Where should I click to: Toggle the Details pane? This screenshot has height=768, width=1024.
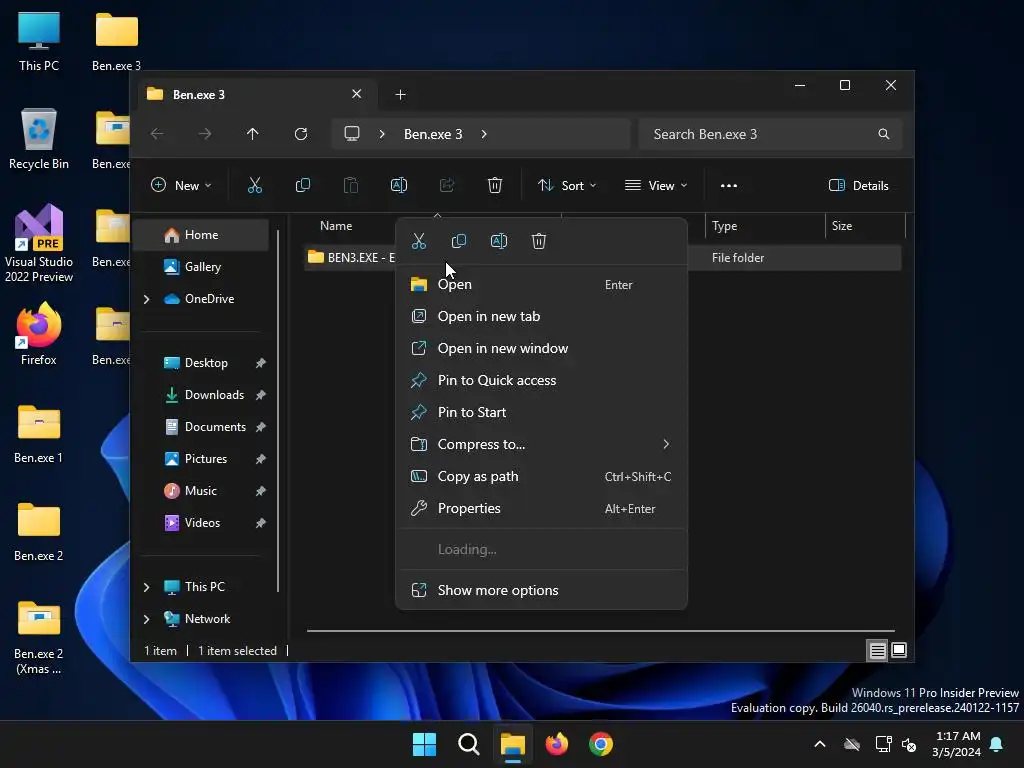[859, 185]
